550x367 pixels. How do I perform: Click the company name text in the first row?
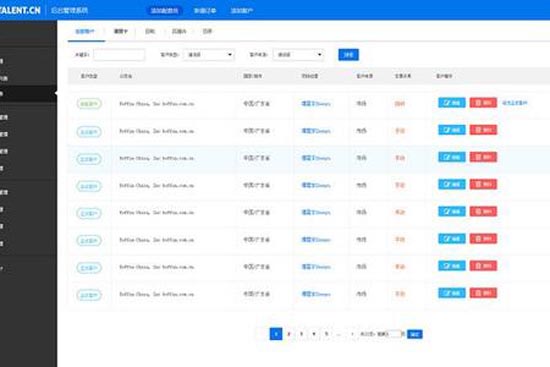coord(156,104)
